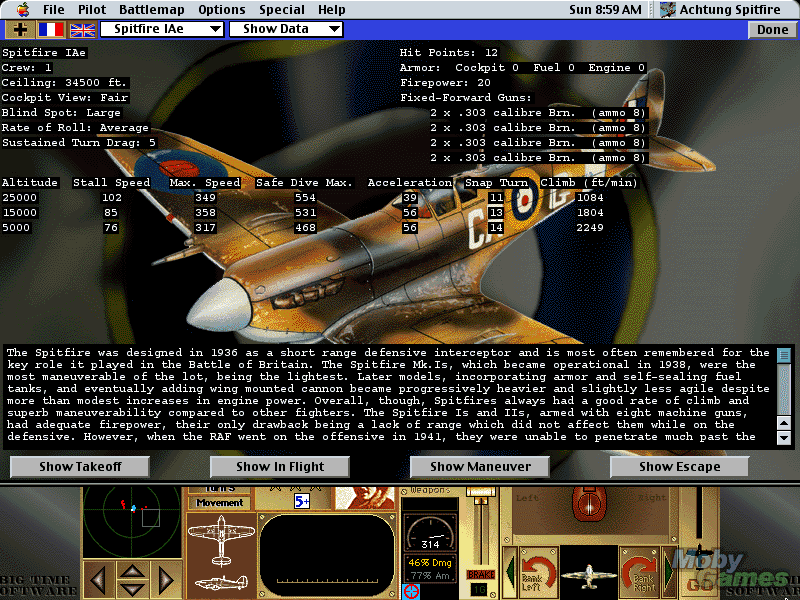Open the Spitfire IAe aircraft dropdown

coord(162,29)
